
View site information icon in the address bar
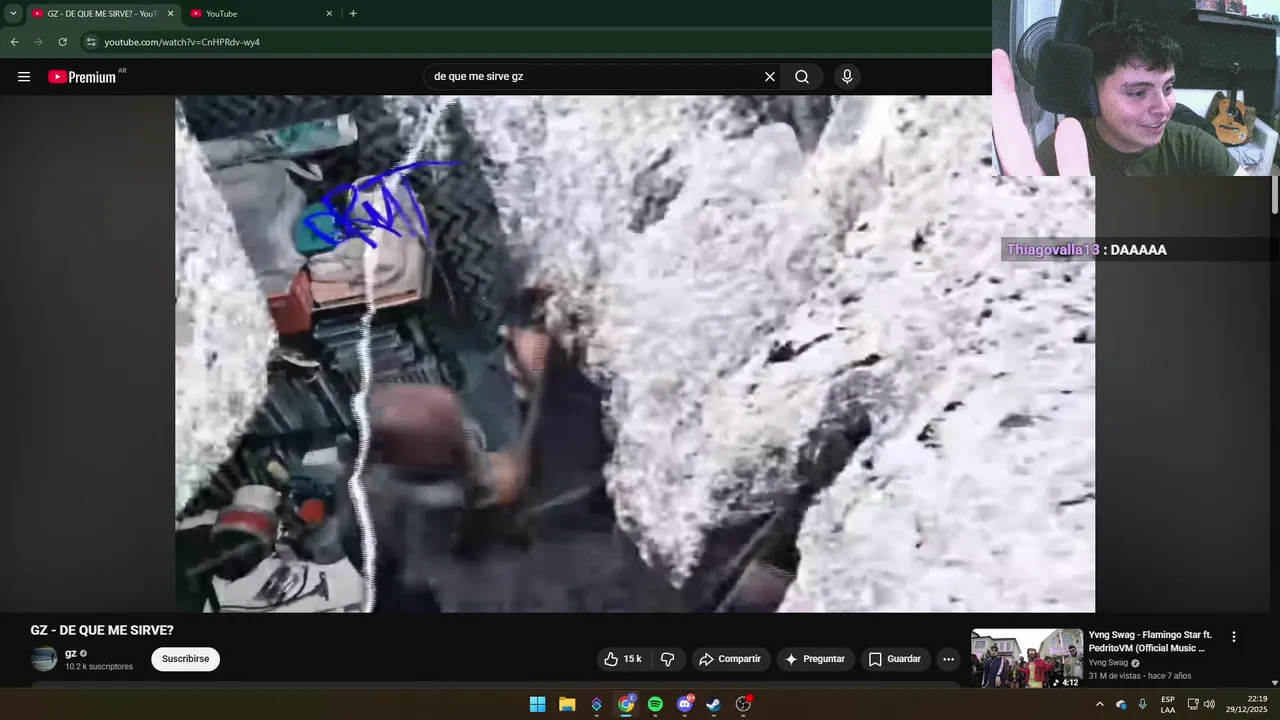point(91,42)
